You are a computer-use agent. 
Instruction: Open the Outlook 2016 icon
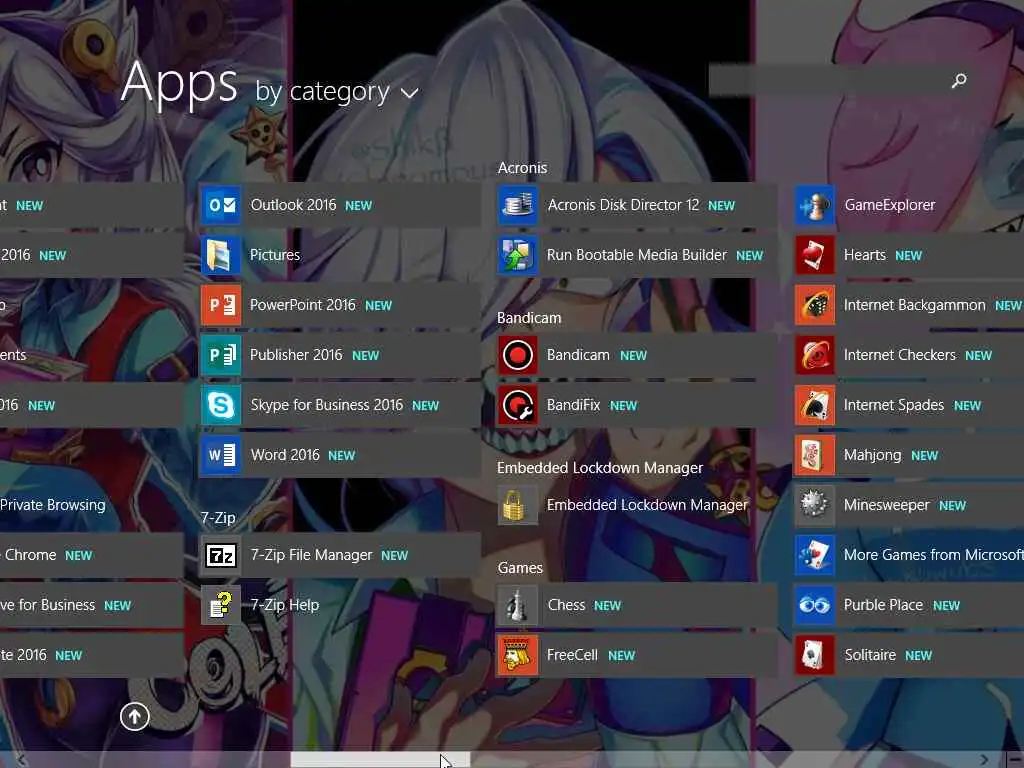(x=221, y=205)
